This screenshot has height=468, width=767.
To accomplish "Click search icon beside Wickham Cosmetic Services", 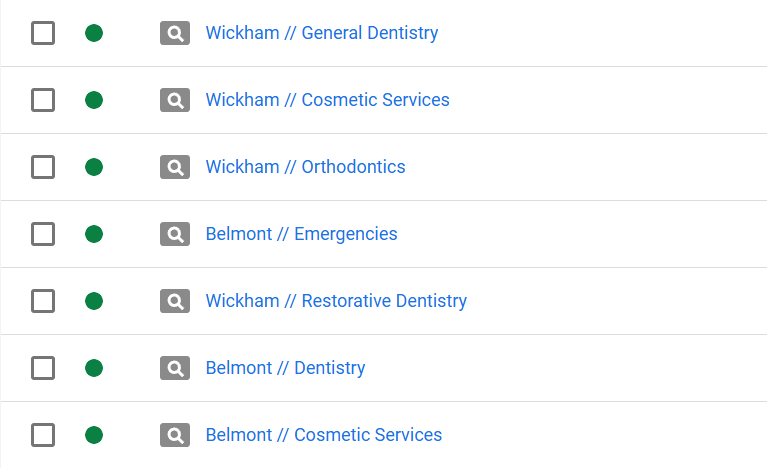I will [x=175, y=100].
